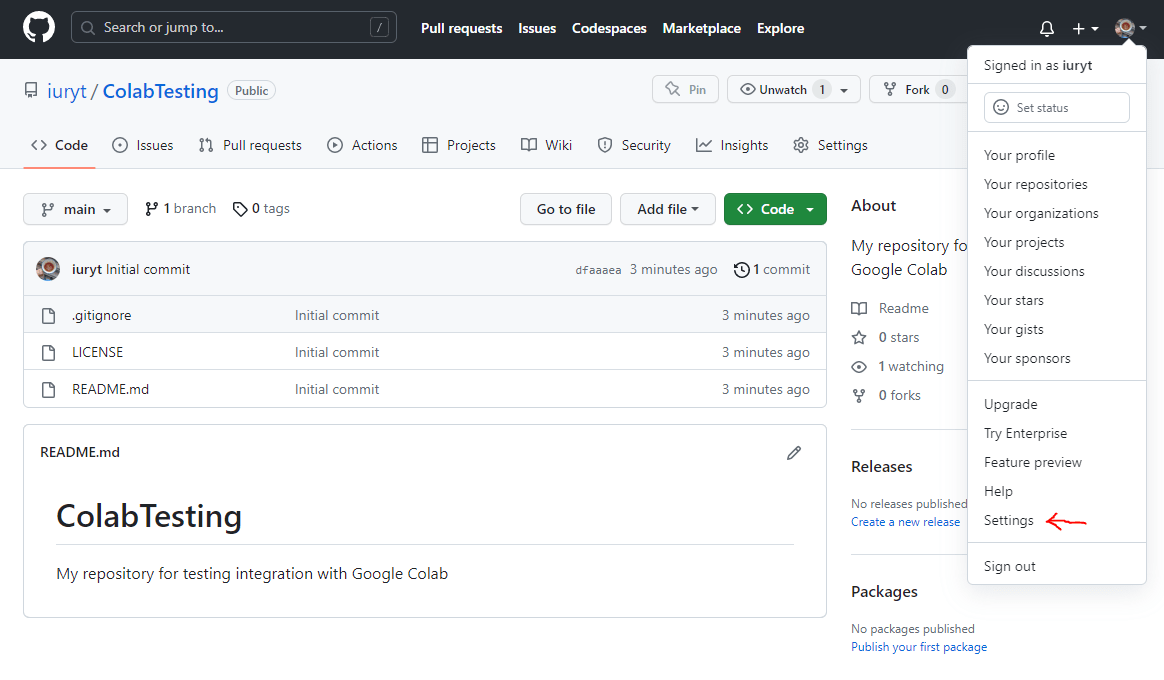The width and height of the screenshot is (1164, 680).
Task: Open the Add file dropdown
Action: tap(667, 209)
